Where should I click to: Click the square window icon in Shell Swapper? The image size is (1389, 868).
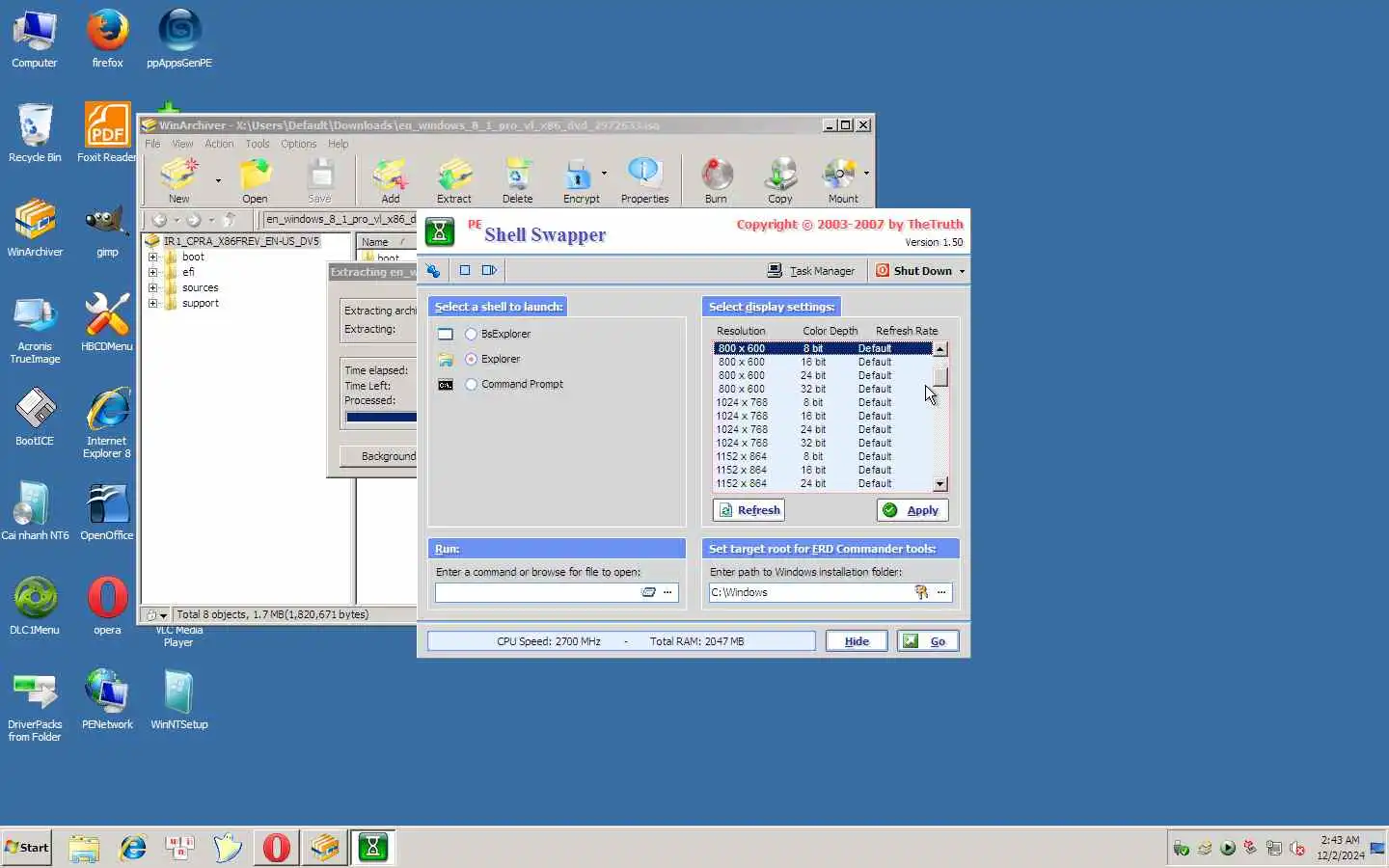point(464,270)
